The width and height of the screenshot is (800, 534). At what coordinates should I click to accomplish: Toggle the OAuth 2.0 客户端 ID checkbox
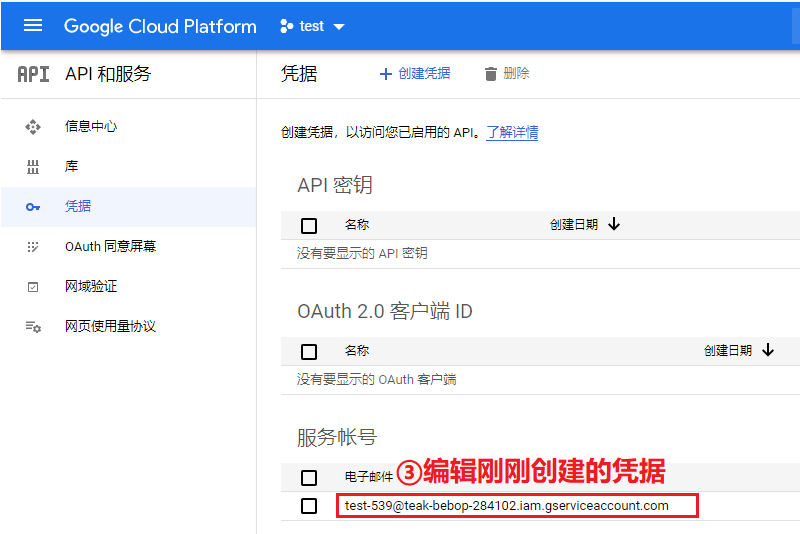coord(309,352)
